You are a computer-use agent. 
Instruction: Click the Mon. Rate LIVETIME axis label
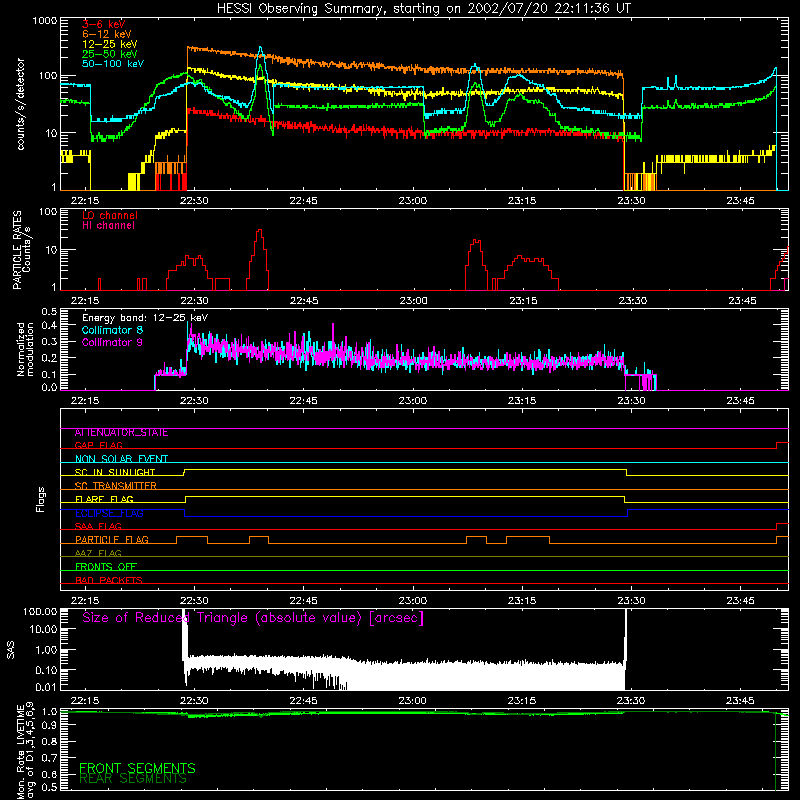pyautogui.click(x=24, y=750)
